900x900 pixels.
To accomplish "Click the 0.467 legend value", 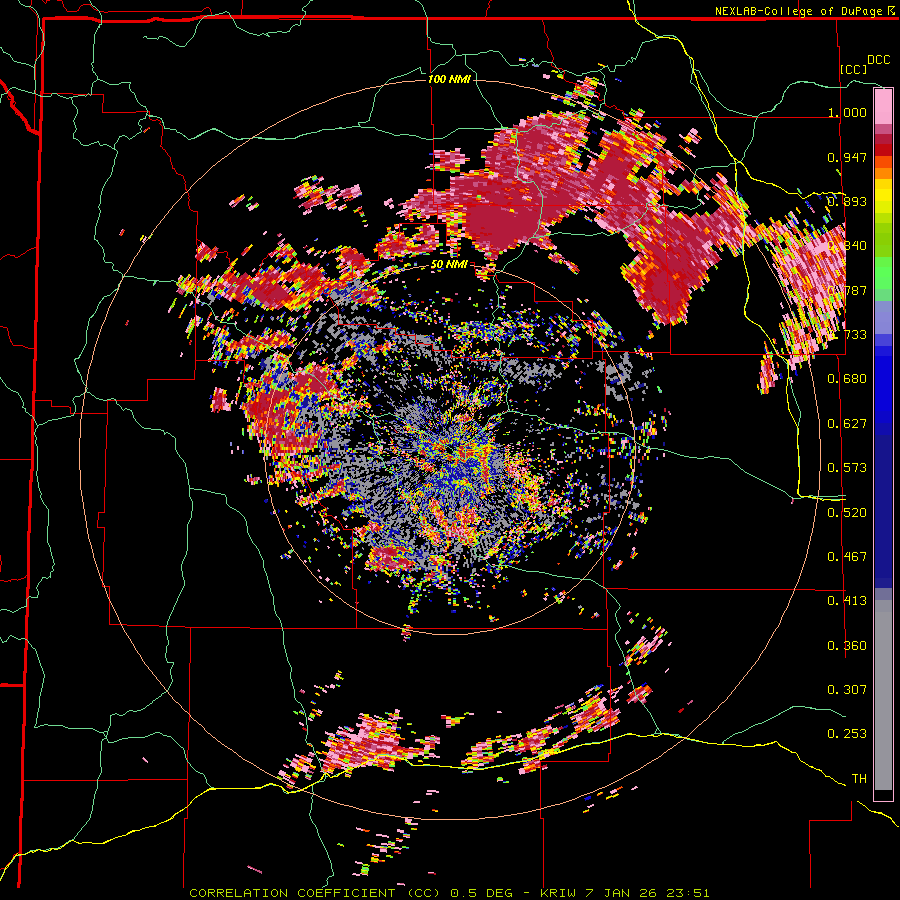I will click(847, 557).
